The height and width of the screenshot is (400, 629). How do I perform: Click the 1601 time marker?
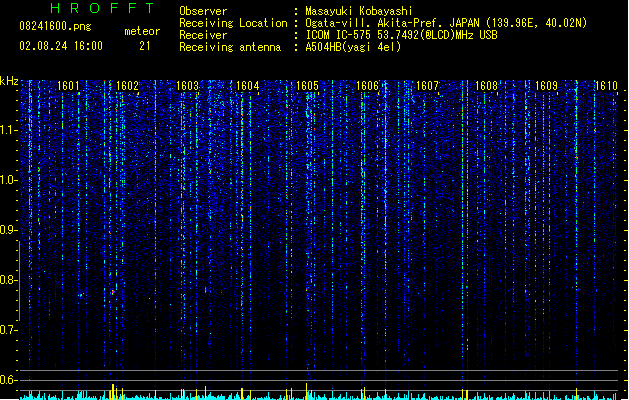coord(68,86)
